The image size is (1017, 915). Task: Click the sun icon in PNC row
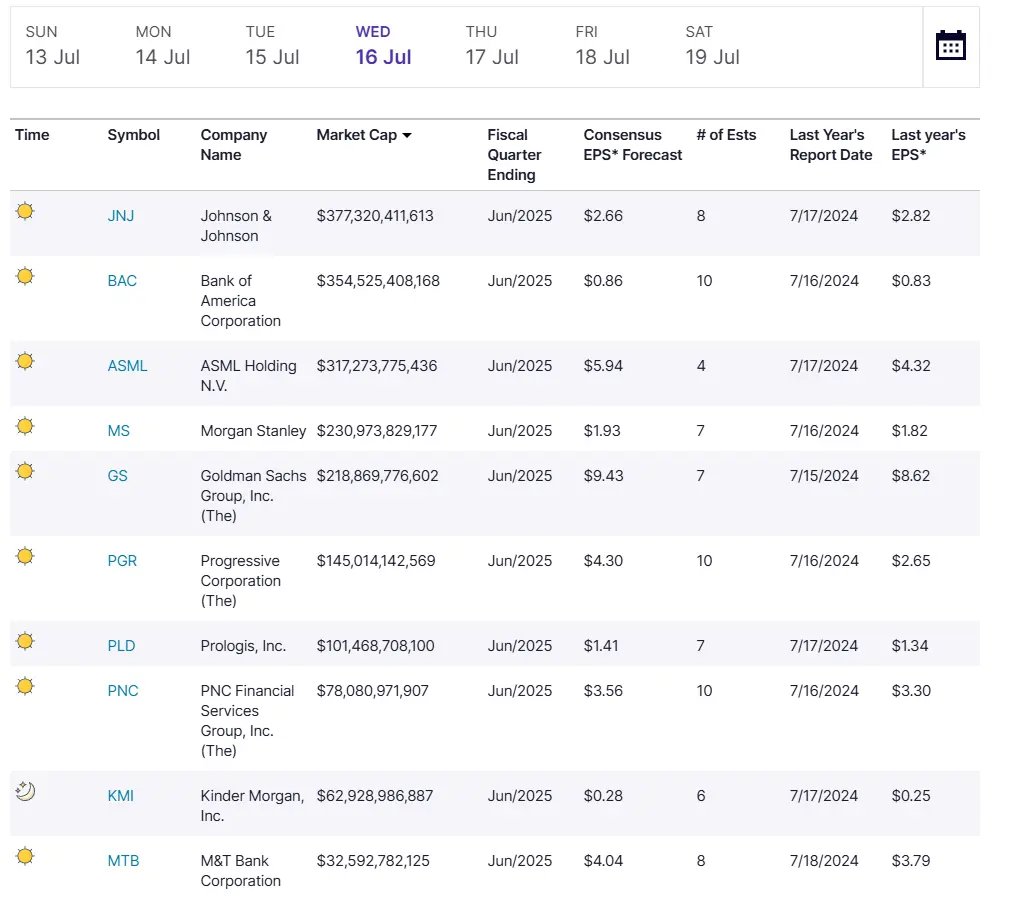pyautogui.click(x=25, y=686)
